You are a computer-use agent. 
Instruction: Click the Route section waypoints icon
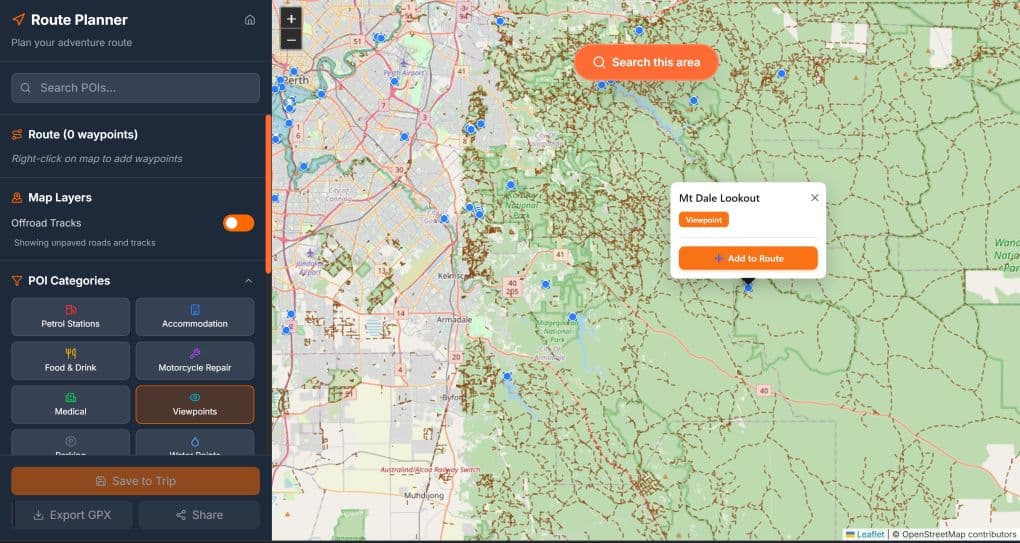pyautogui.click(x=17, y=135)
